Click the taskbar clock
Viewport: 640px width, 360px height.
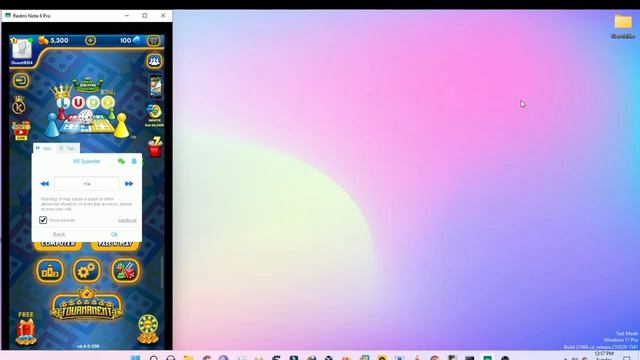coord(604,355)
